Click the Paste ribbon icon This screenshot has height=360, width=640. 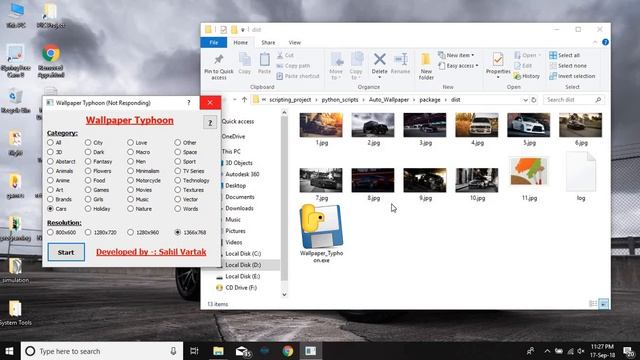(264, 60)
